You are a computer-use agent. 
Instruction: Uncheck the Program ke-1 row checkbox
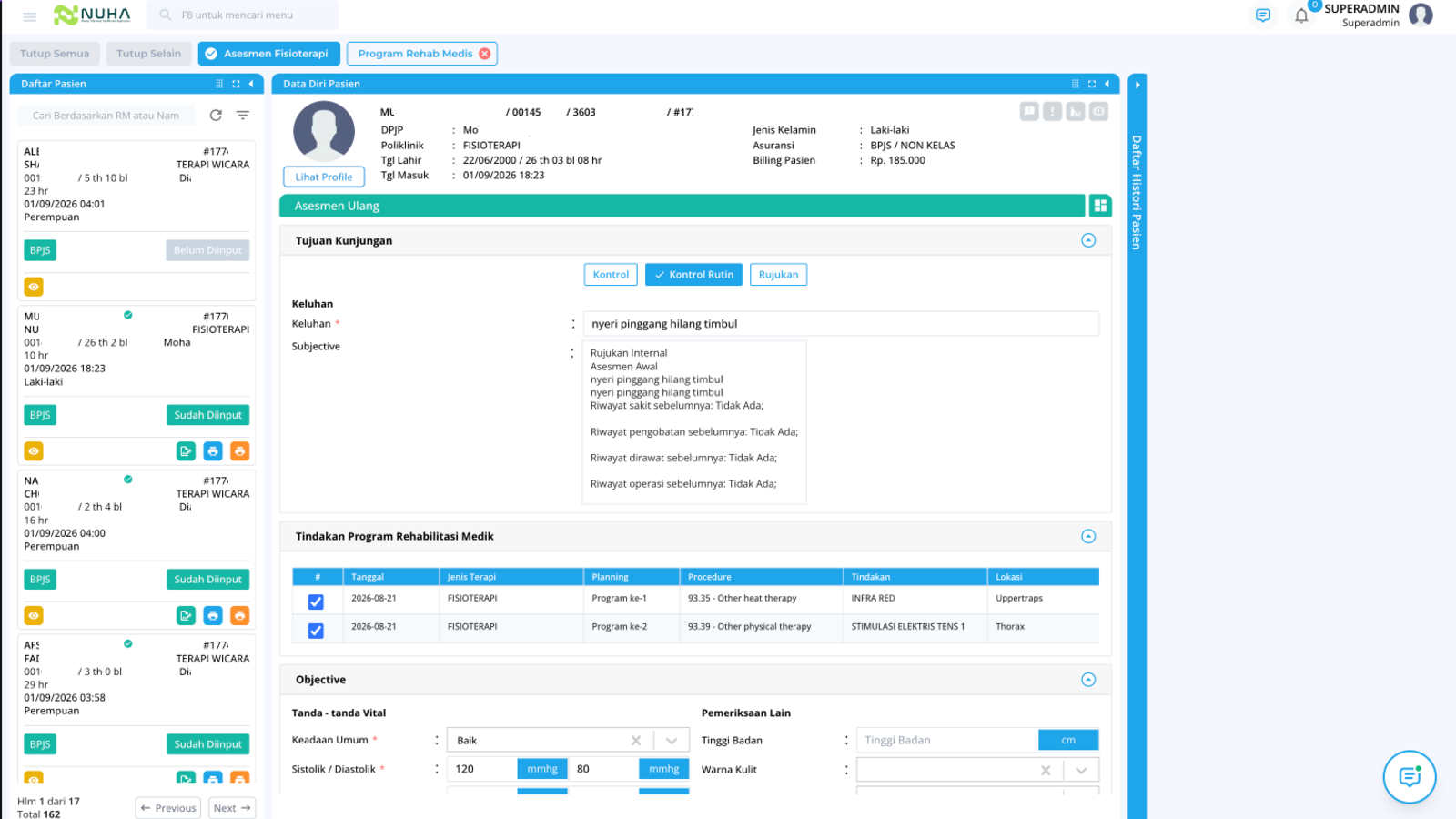[x=316, y=602]
